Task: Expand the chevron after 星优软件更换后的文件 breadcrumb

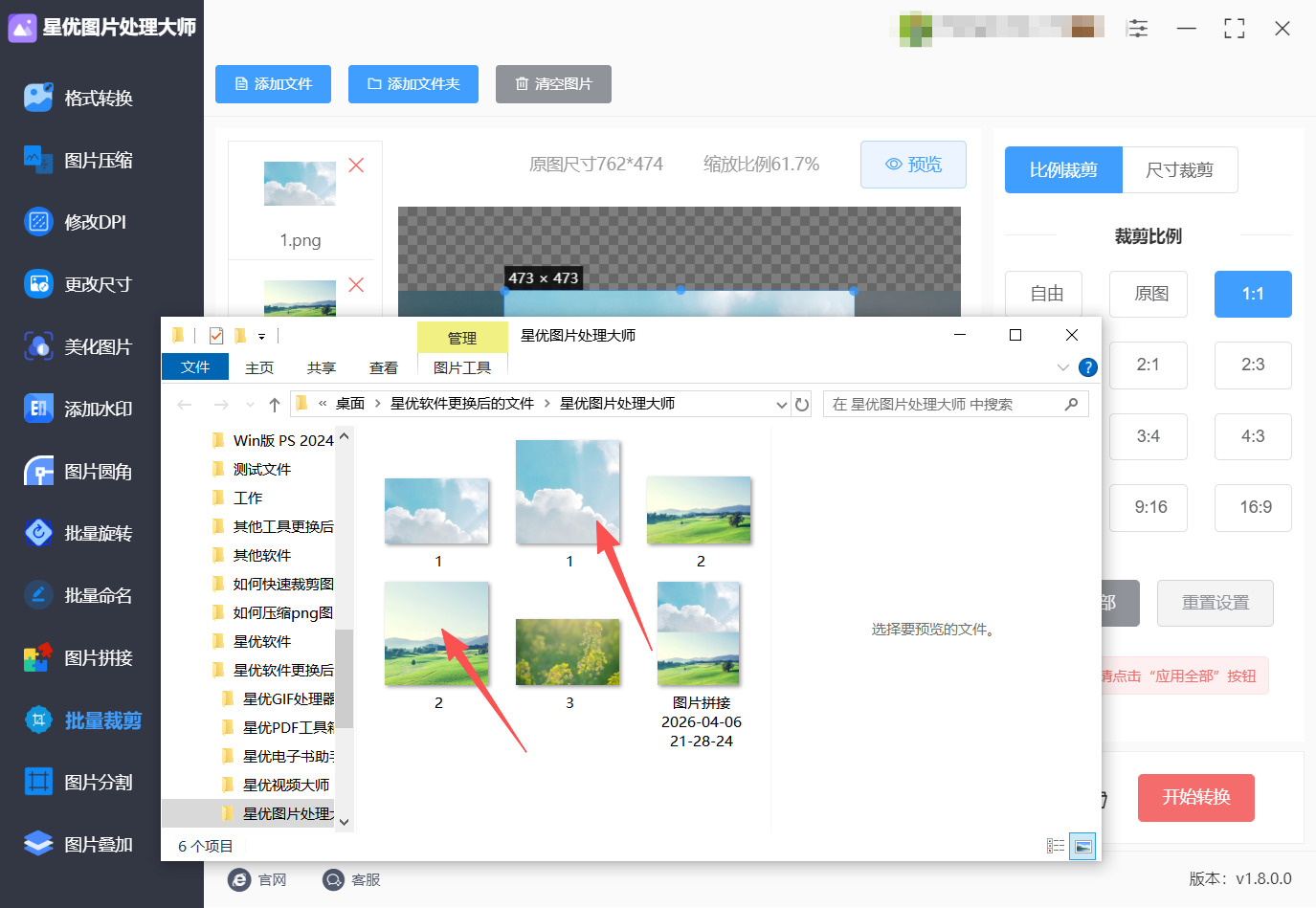Action: (x=546, y=404)
